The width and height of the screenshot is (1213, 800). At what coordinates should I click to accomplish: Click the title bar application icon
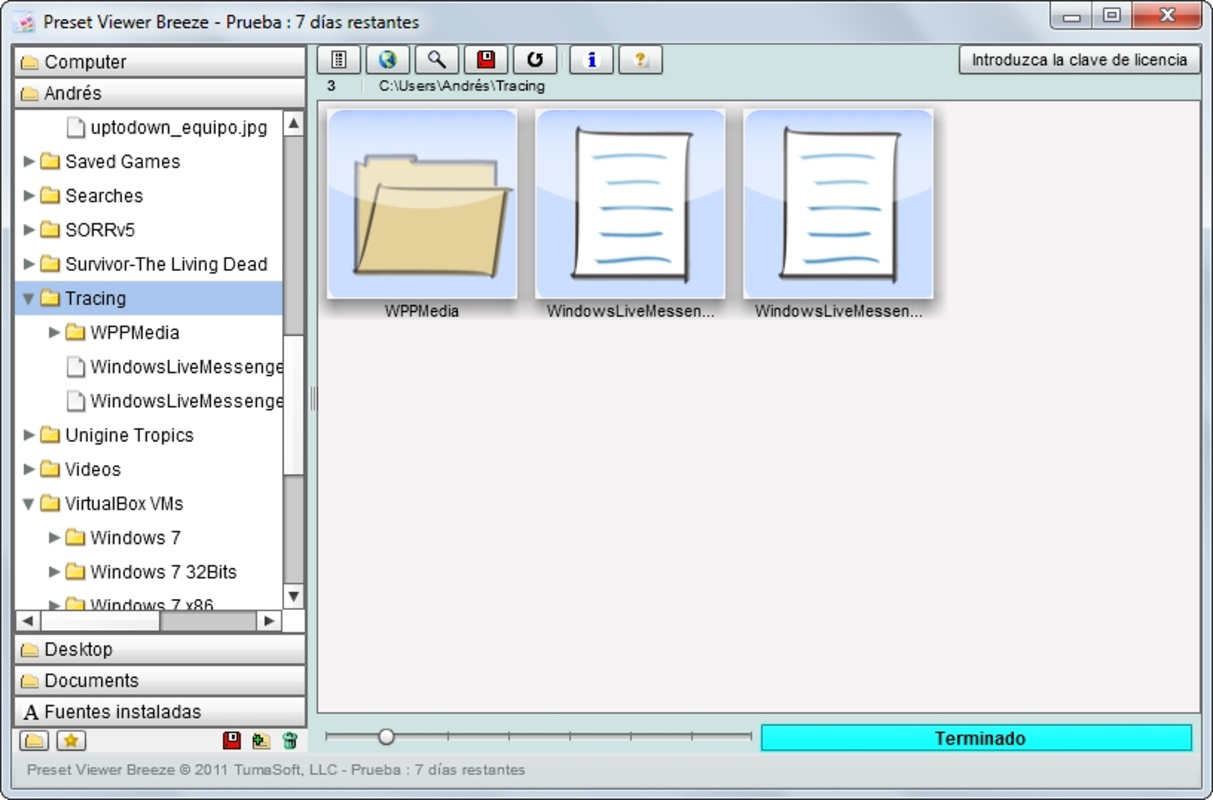point(26,22)
